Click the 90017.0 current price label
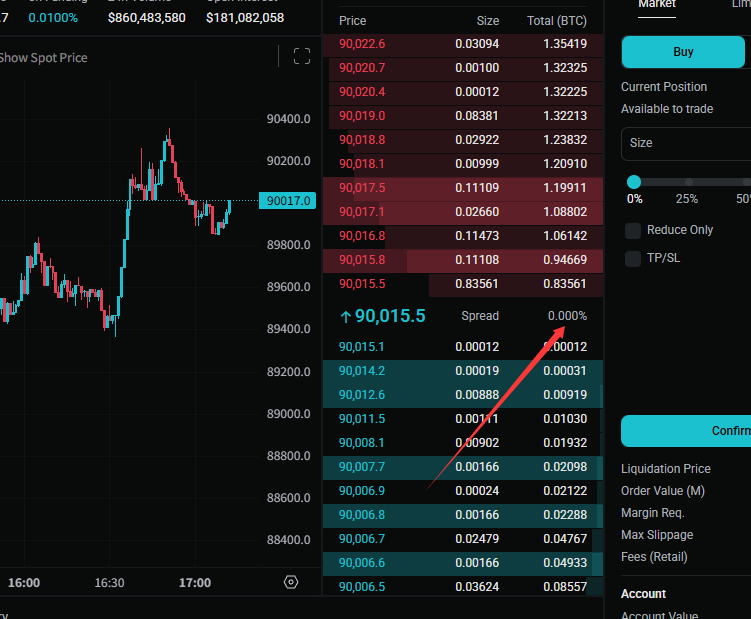This screenshot has width=751, height=619. click(x=287, y=201)
